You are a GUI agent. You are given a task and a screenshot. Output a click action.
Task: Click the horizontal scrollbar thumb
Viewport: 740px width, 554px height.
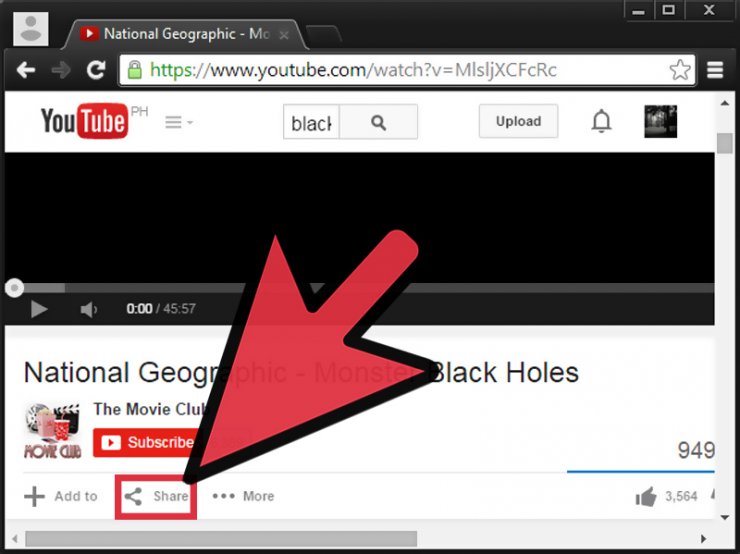coord(221,538)
